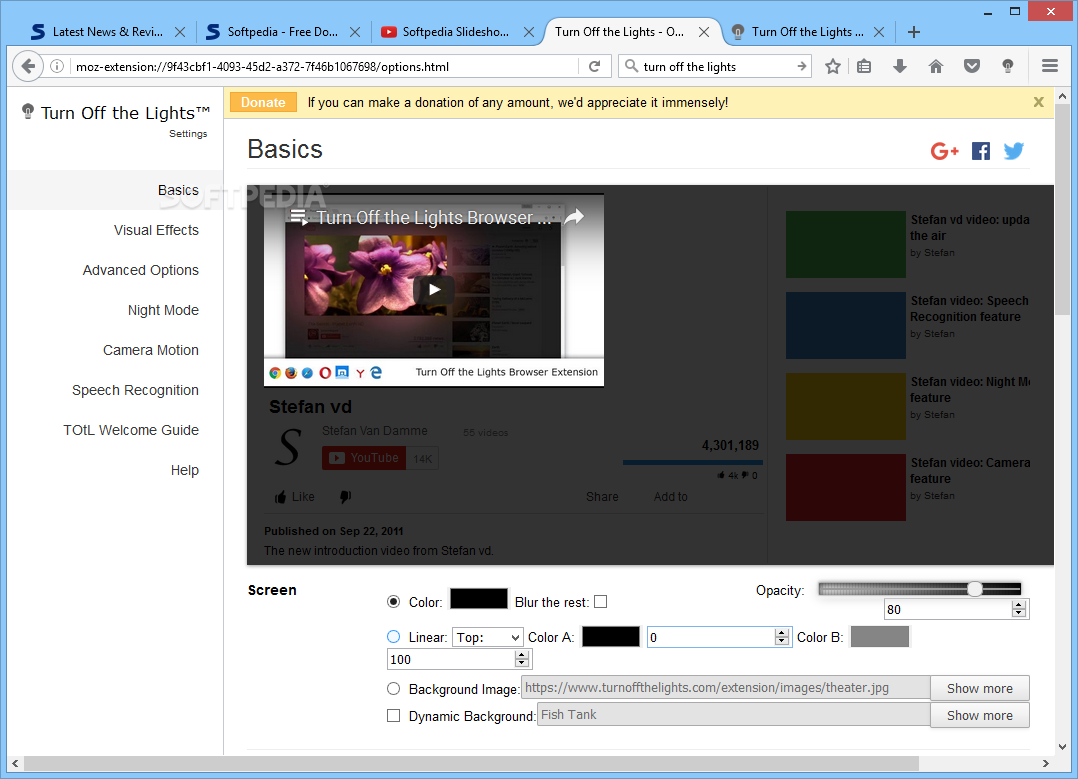Viewport: 1078px width, 779px height.
Task: Click the thumbs up Like icon
Action: [280, 497]
